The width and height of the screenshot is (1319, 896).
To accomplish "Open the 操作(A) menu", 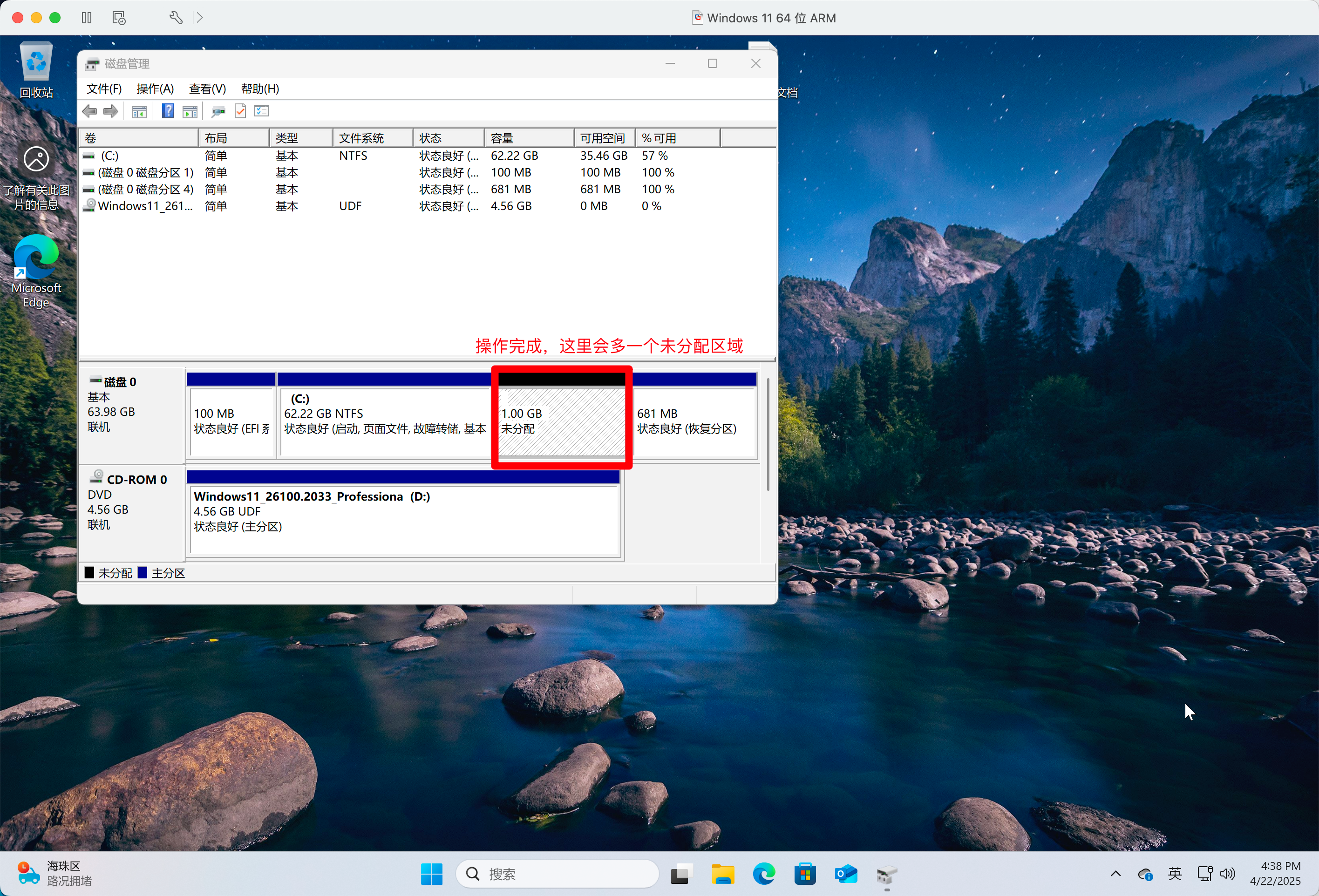I will coord(155,89).
